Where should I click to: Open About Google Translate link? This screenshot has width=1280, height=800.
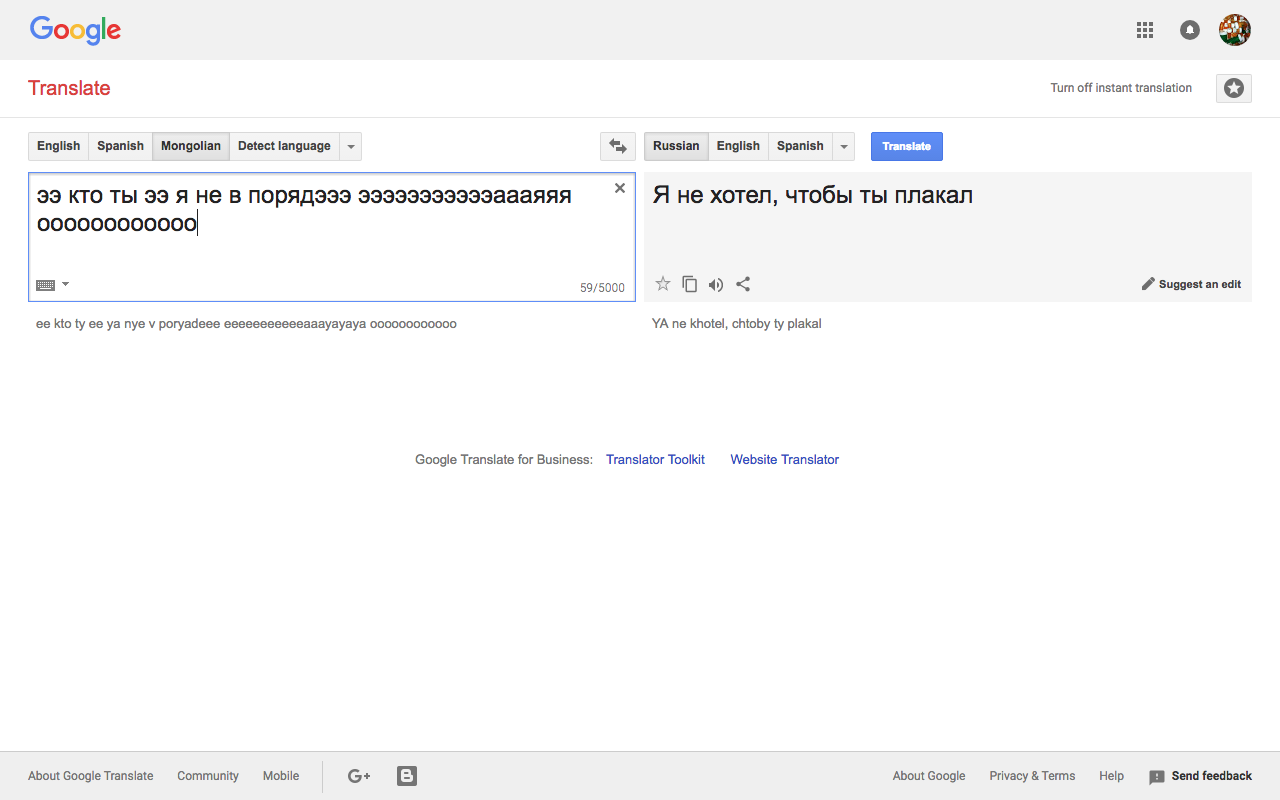click(x=91, y=776)
